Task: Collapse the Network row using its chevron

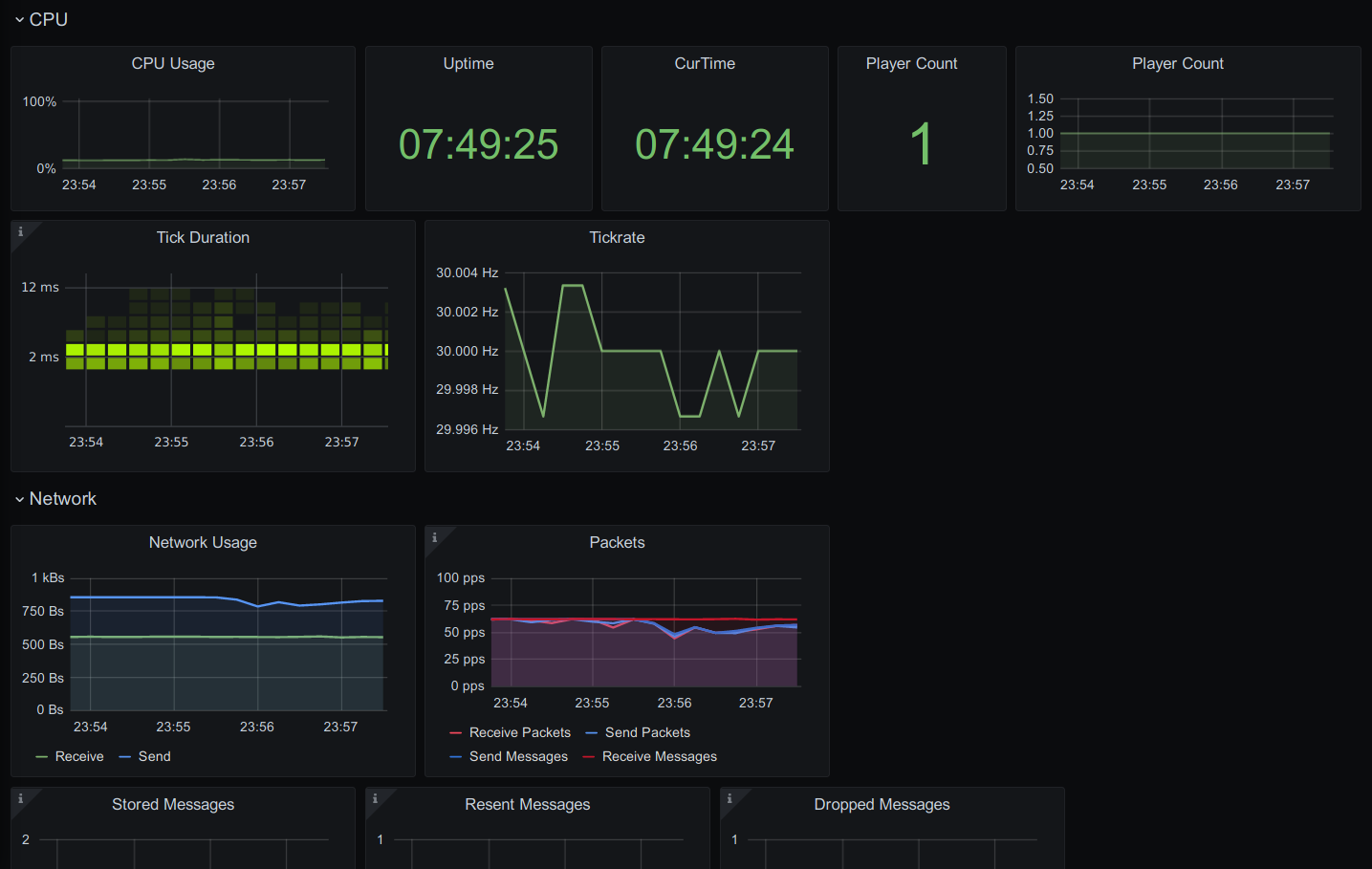Action: tap(19, 499)
